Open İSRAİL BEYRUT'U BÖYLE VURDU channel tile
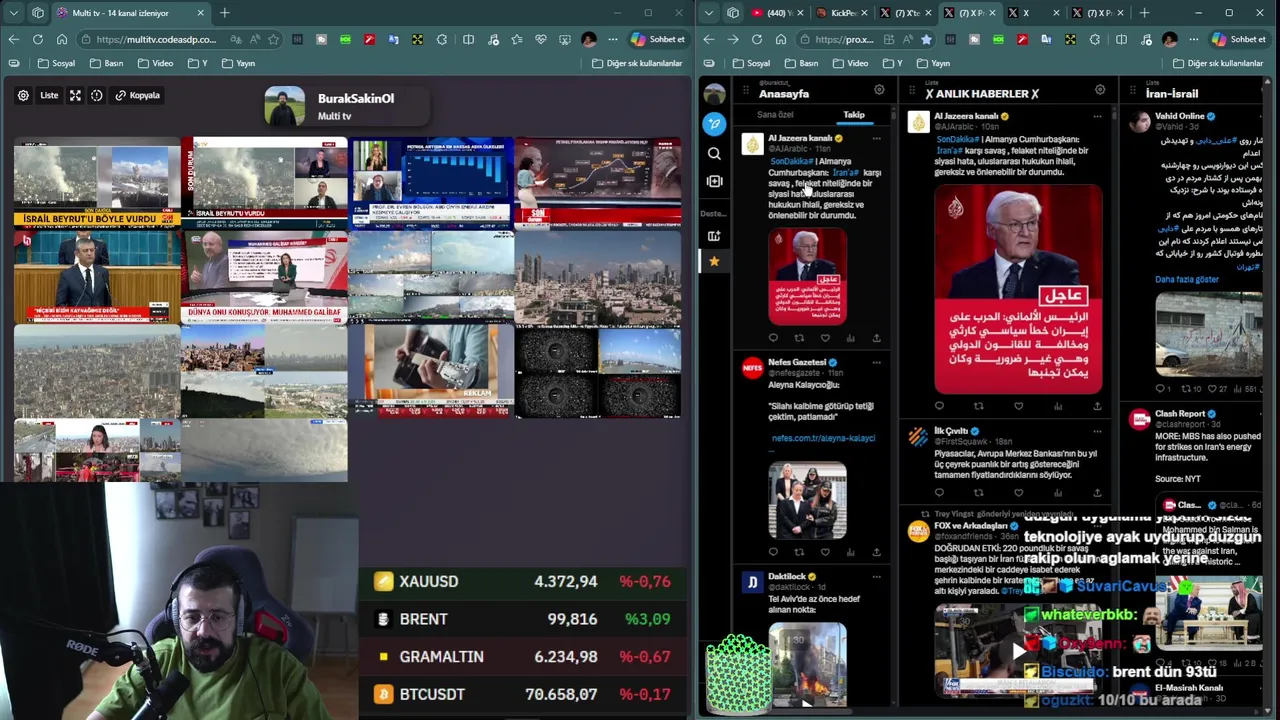 pyautogui.click(x=97, y=183)
